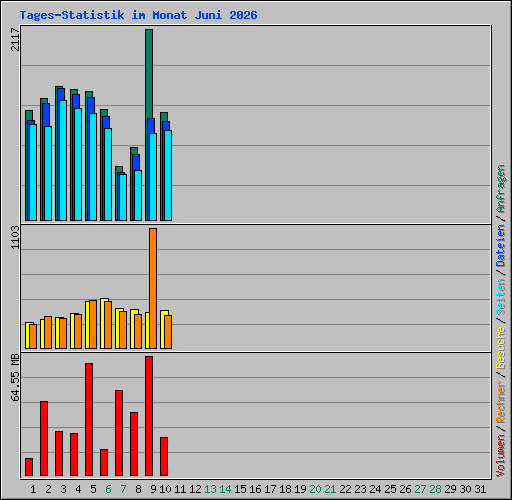Click the orange Rechner bar for day 2
The height and width of the screenshot is (500, 512).
point(48,333)
